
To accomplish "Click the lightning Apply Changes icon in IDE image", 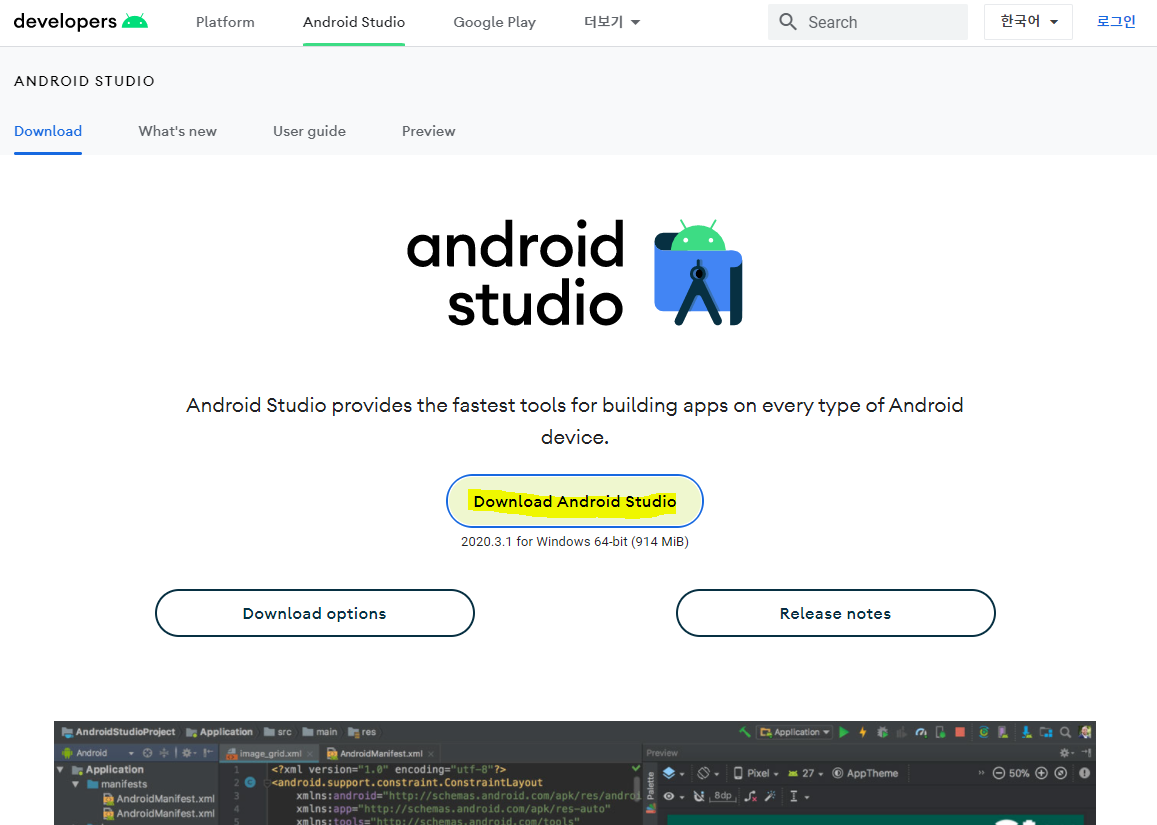I will tap(863, 732).
